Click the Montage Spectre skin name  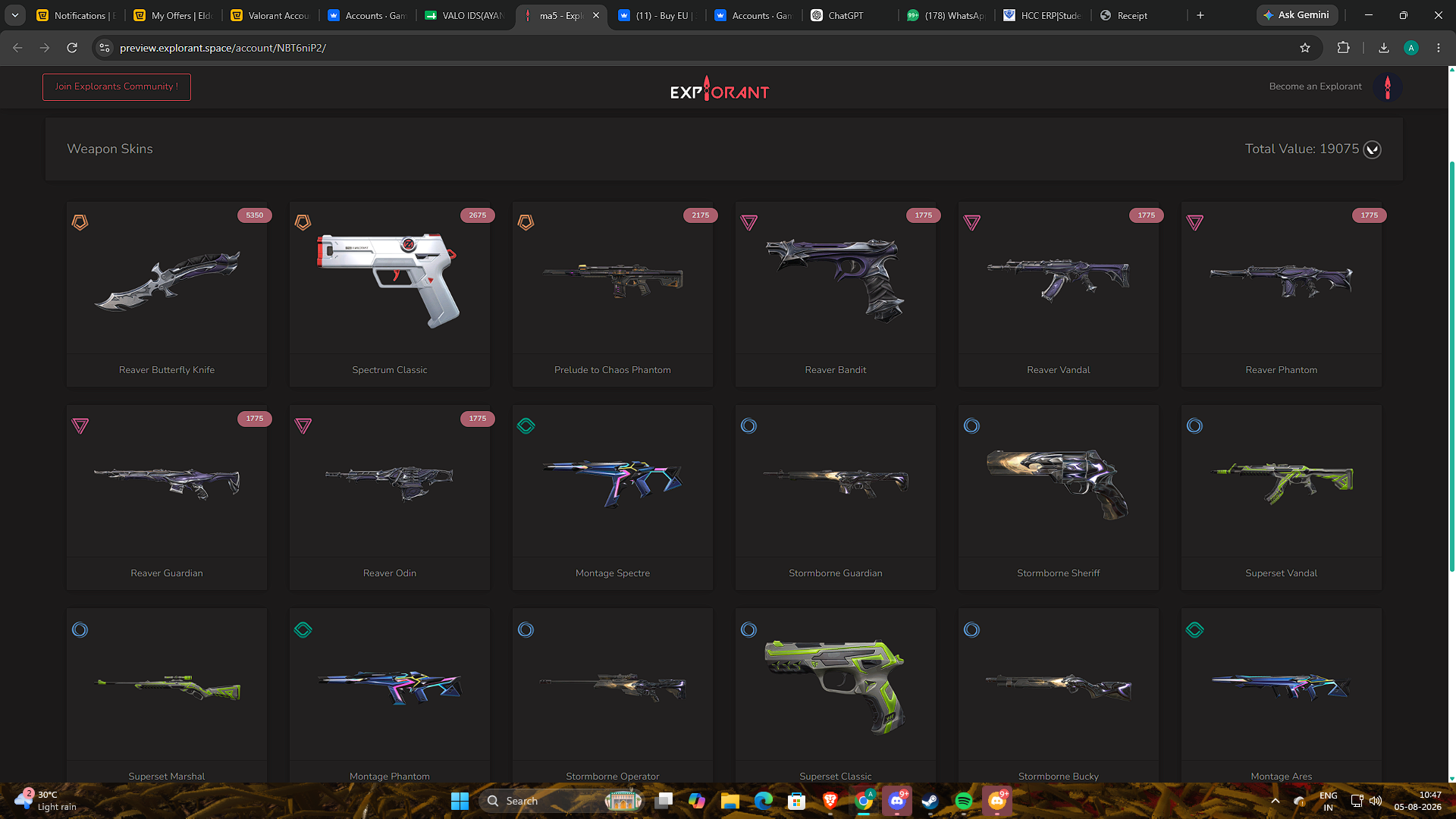pos(612,573)
